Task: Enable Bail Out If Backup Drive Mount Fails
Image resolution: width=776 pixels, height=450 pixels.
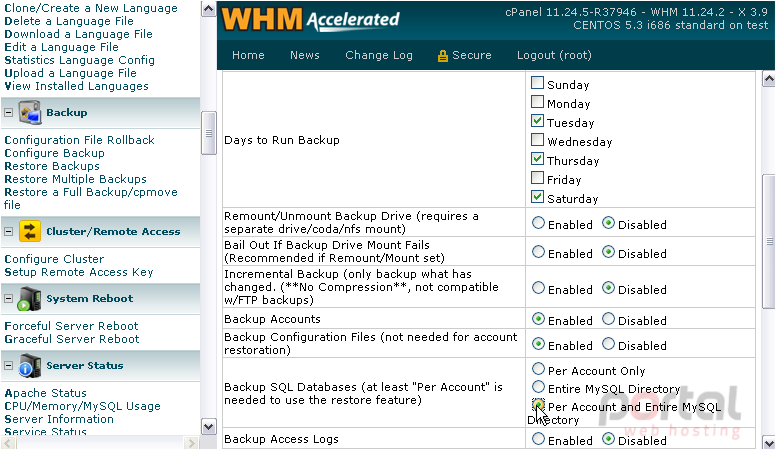Action: coord(538,252)
